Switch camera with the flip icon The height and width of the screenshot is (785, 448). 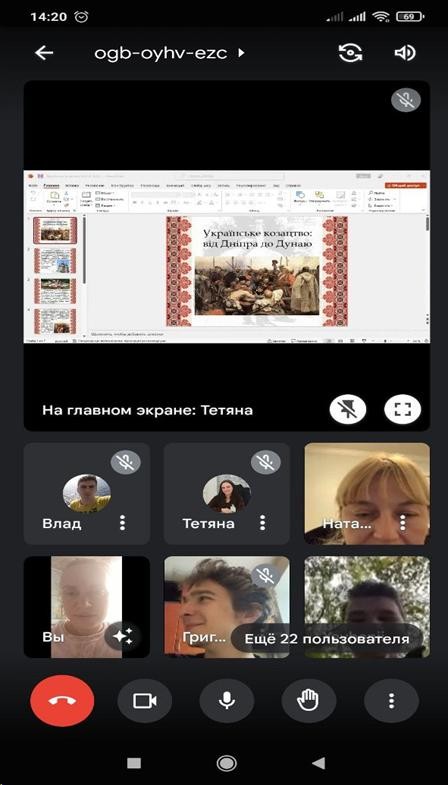(x=350, y=53)
